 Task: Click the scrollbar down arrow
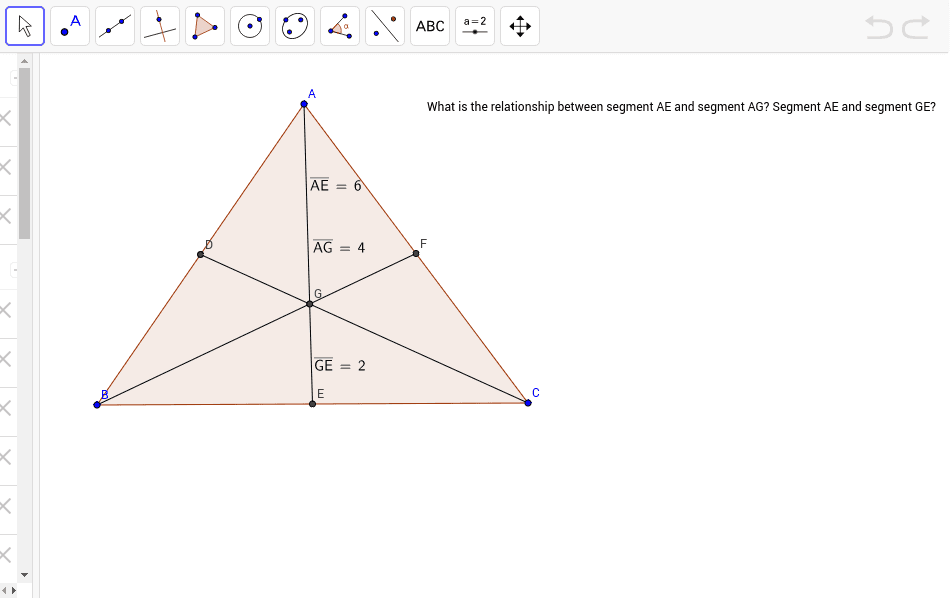coord(24,575)
